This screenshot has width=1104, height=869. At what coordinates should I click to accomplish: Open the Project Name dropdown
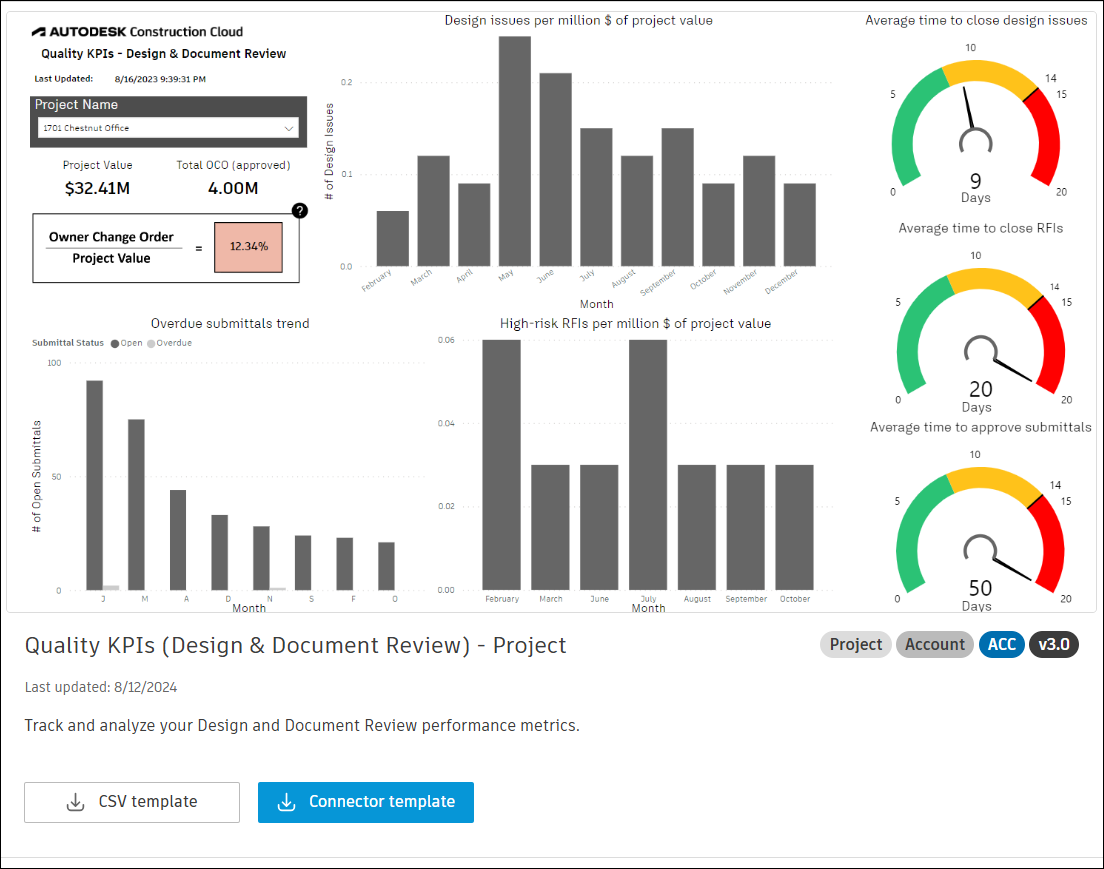click(x=168, y=128)
